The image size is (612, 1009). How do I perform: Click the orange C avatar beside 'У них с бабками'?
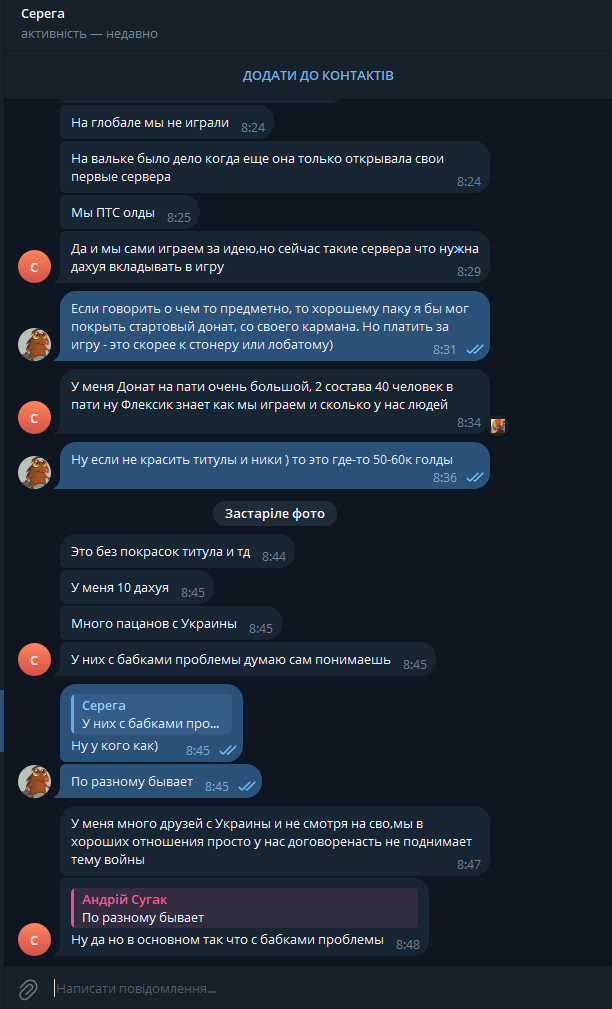point(34,659)
